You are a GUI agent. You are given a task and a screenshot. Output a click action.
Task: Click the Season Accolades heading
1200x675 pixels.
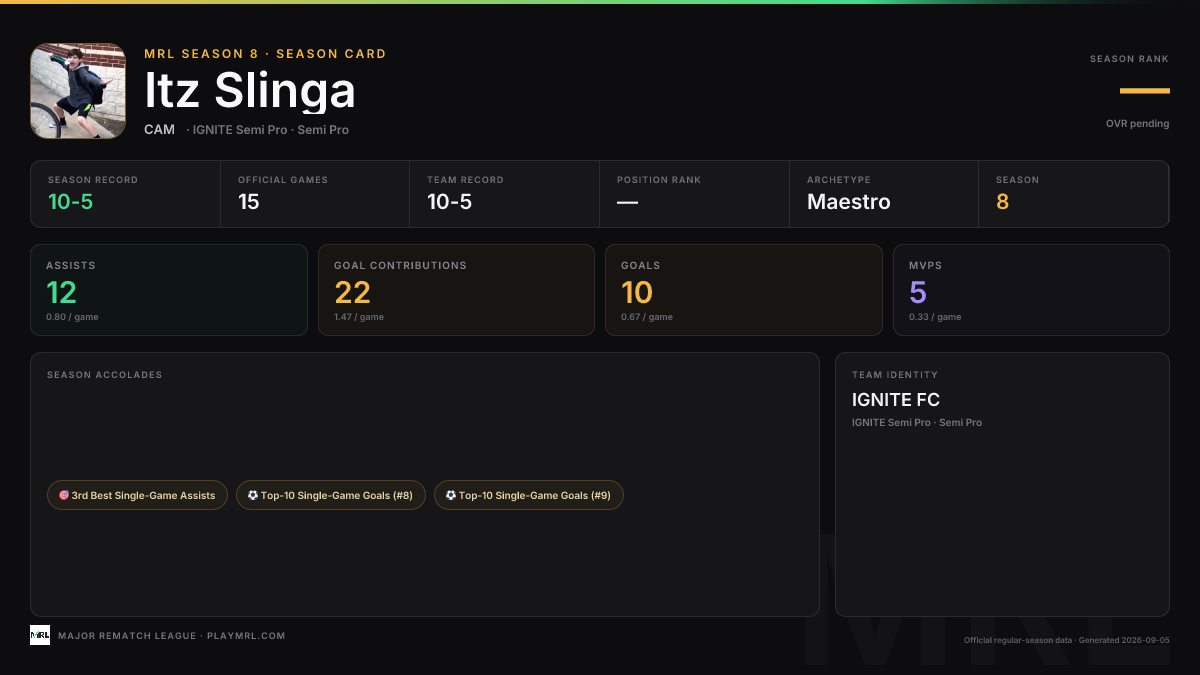[x=104, y=375]
